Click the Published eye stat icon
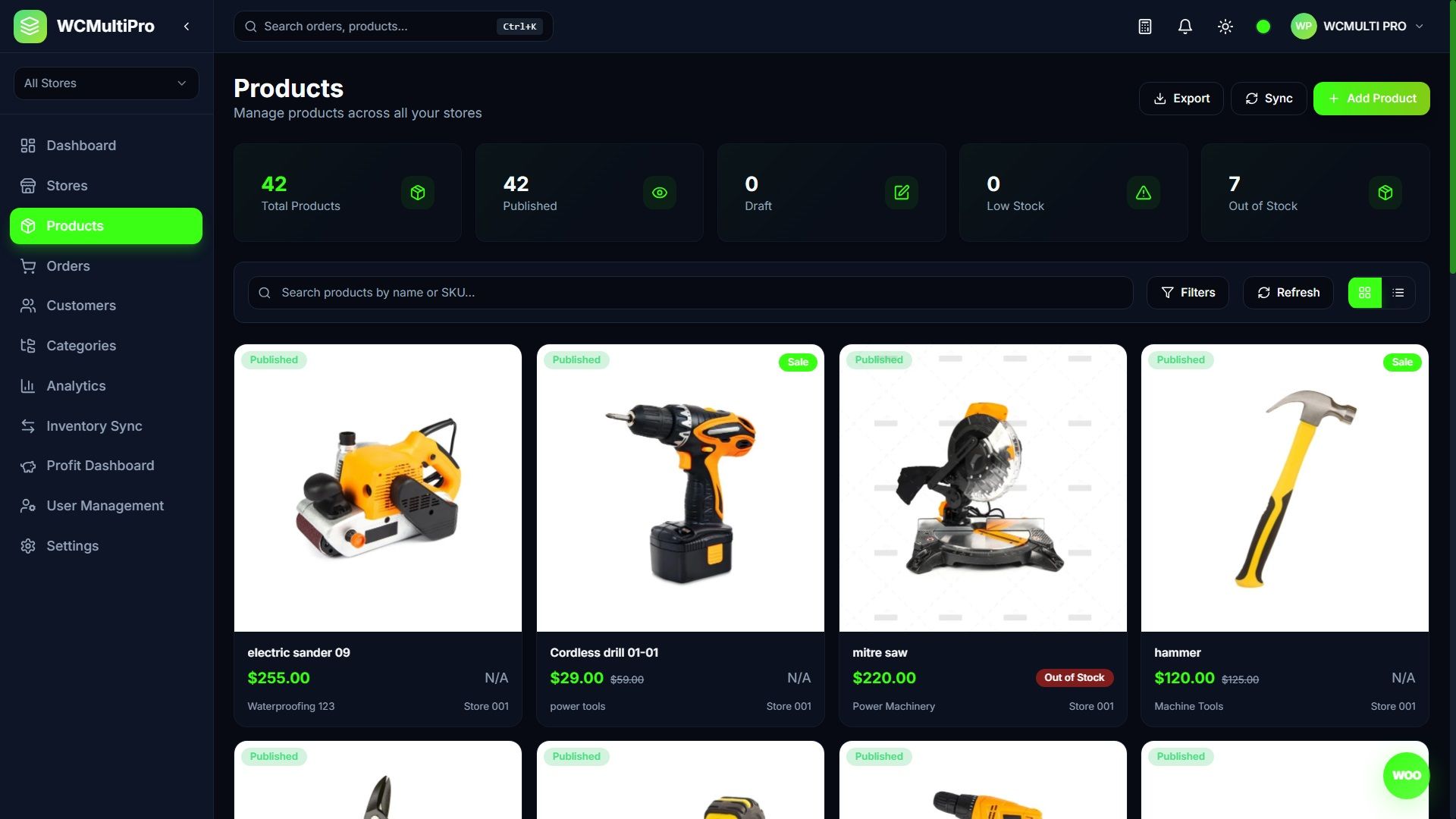Viewport: 1456px width, 819px height. 660,193
